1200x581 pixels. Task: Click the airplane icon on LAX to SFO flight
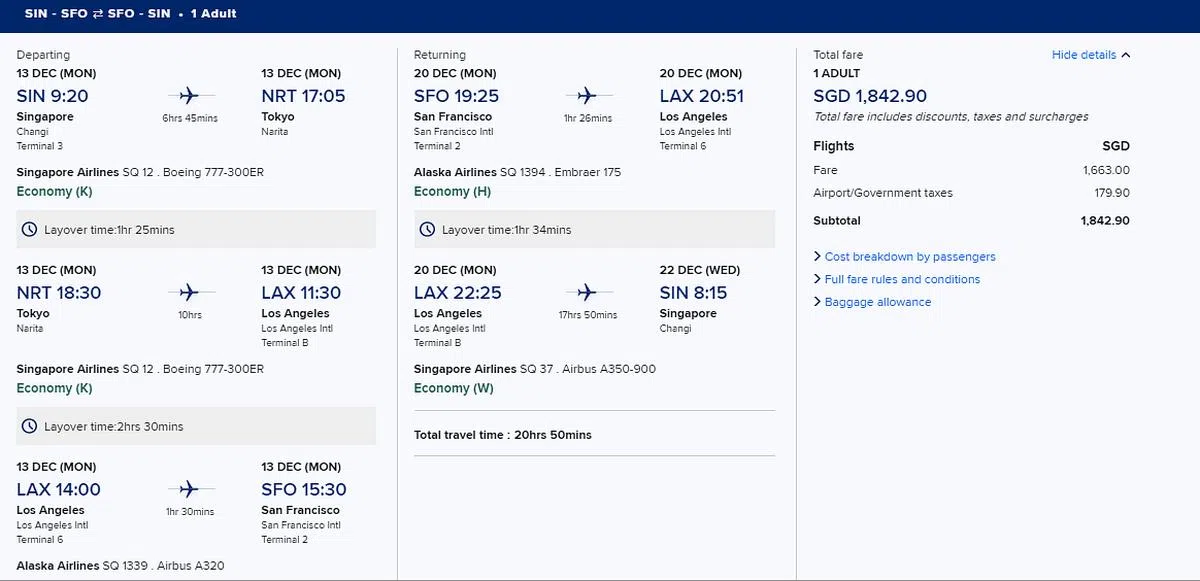pos(189,489)
